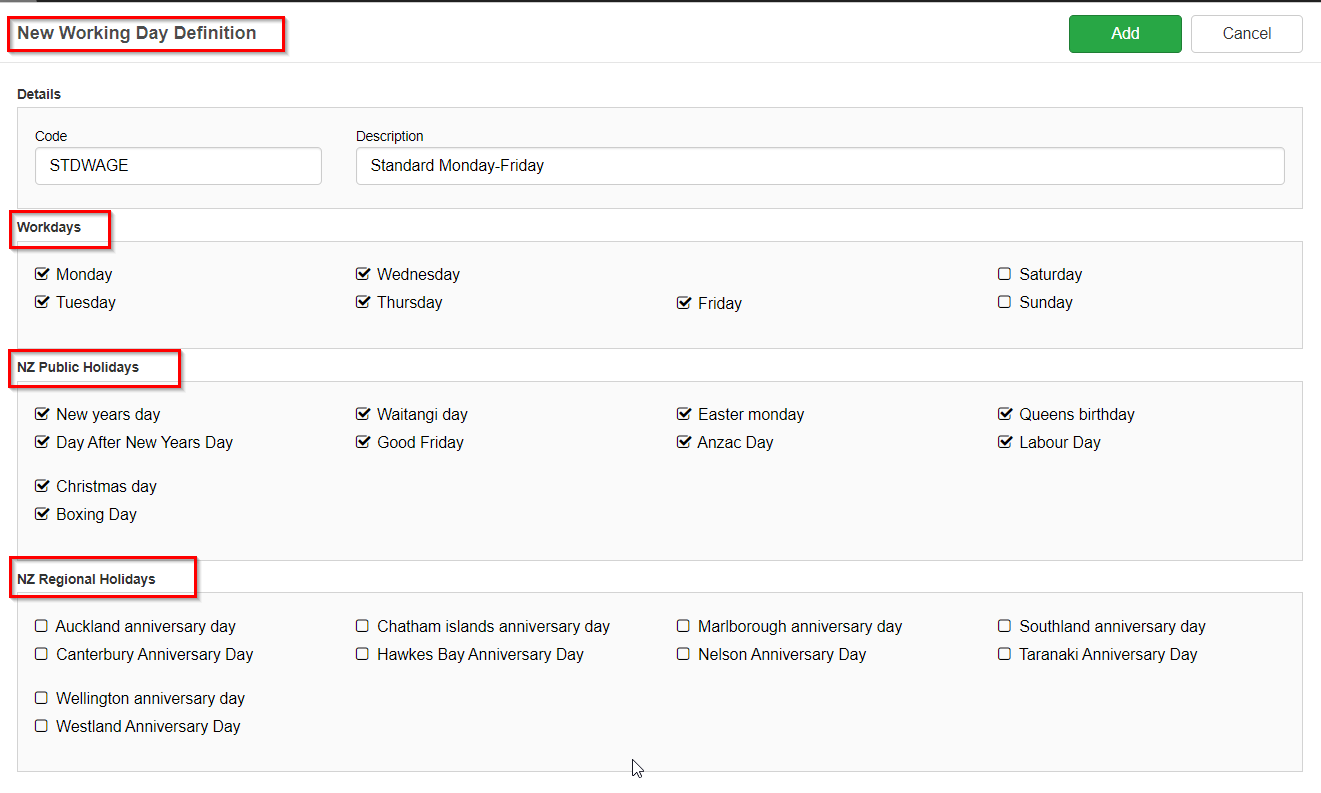The width and height of the screenshot is (1321, 793).
Task: Disable the Waitangi day checkbox
Action: tap(363, 414)
